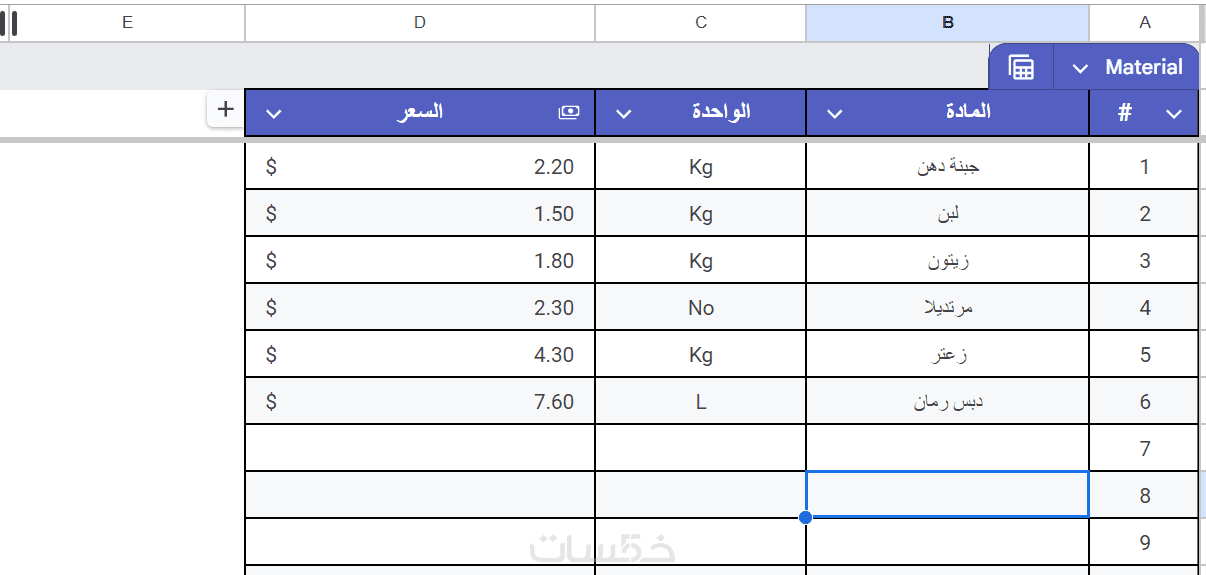
Task: Click the plus icon to add a column
Action: click(x=225, y=109)
